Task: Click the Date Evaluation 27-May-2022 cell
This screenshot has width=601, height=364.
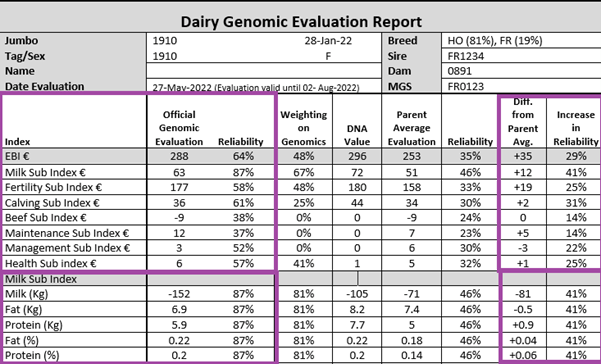Action: click(256, 87)
